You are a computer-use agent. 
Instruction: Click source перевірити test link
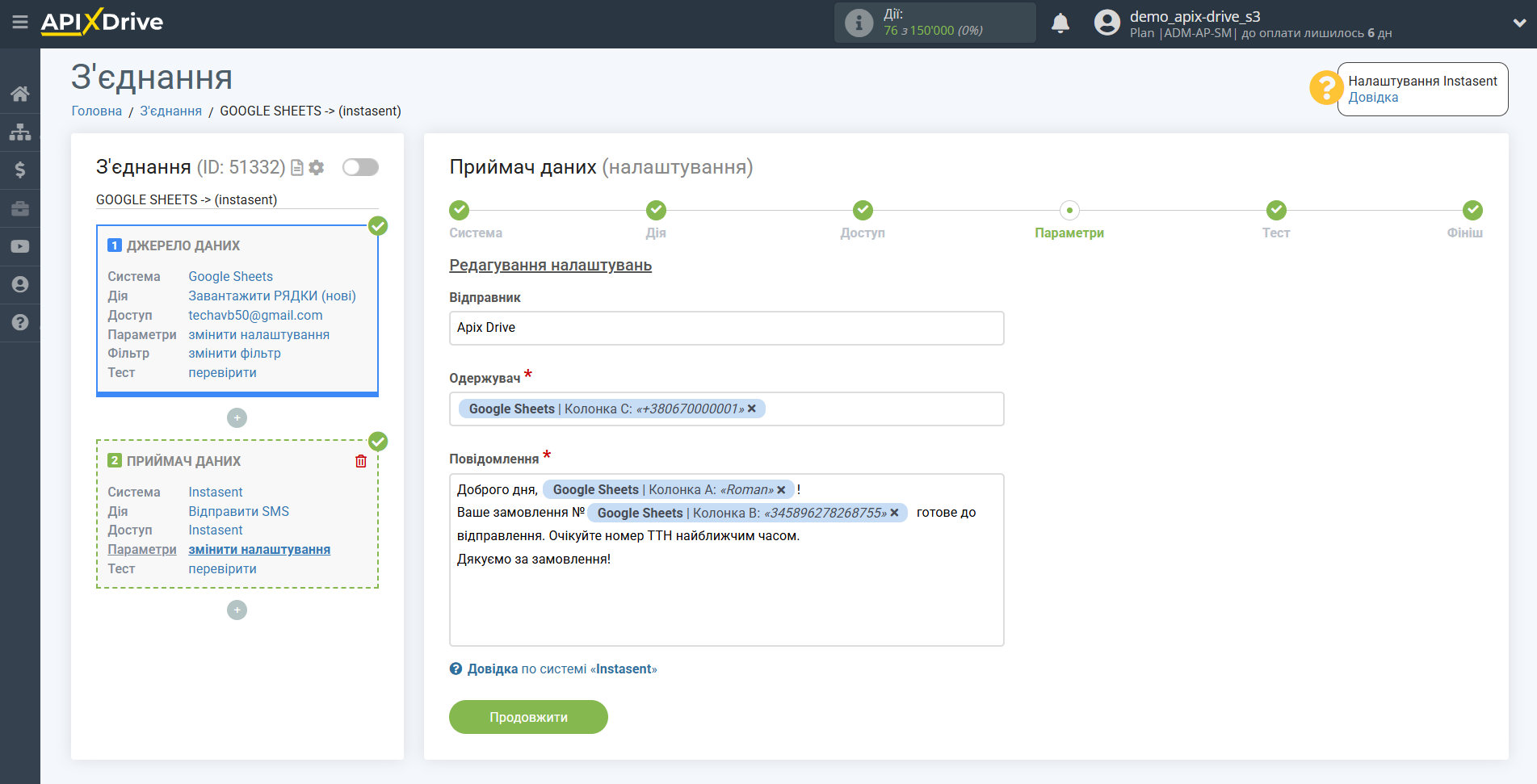(222, 372)
